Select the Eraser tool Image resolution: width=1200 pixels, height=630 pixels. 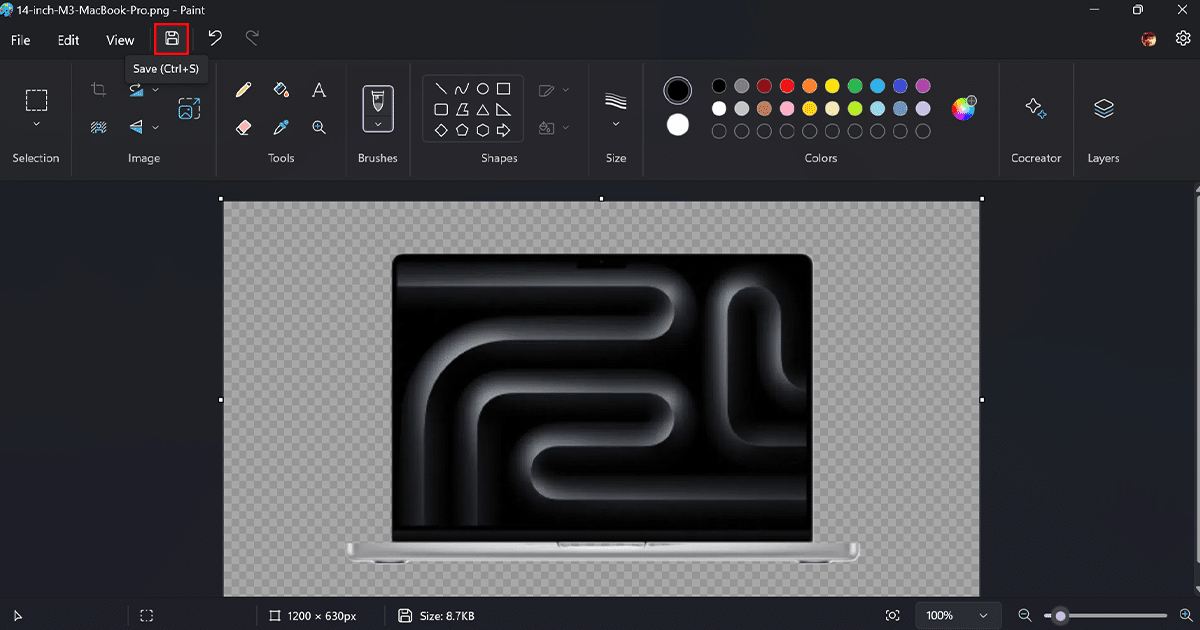coord(243,127)
